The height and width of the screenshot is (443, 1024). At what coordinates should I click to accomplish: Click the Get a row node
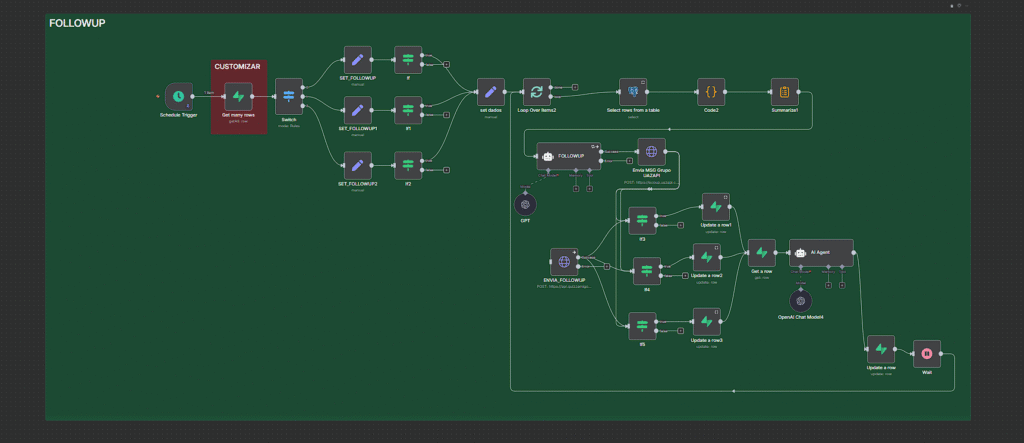tap(761, 252)
